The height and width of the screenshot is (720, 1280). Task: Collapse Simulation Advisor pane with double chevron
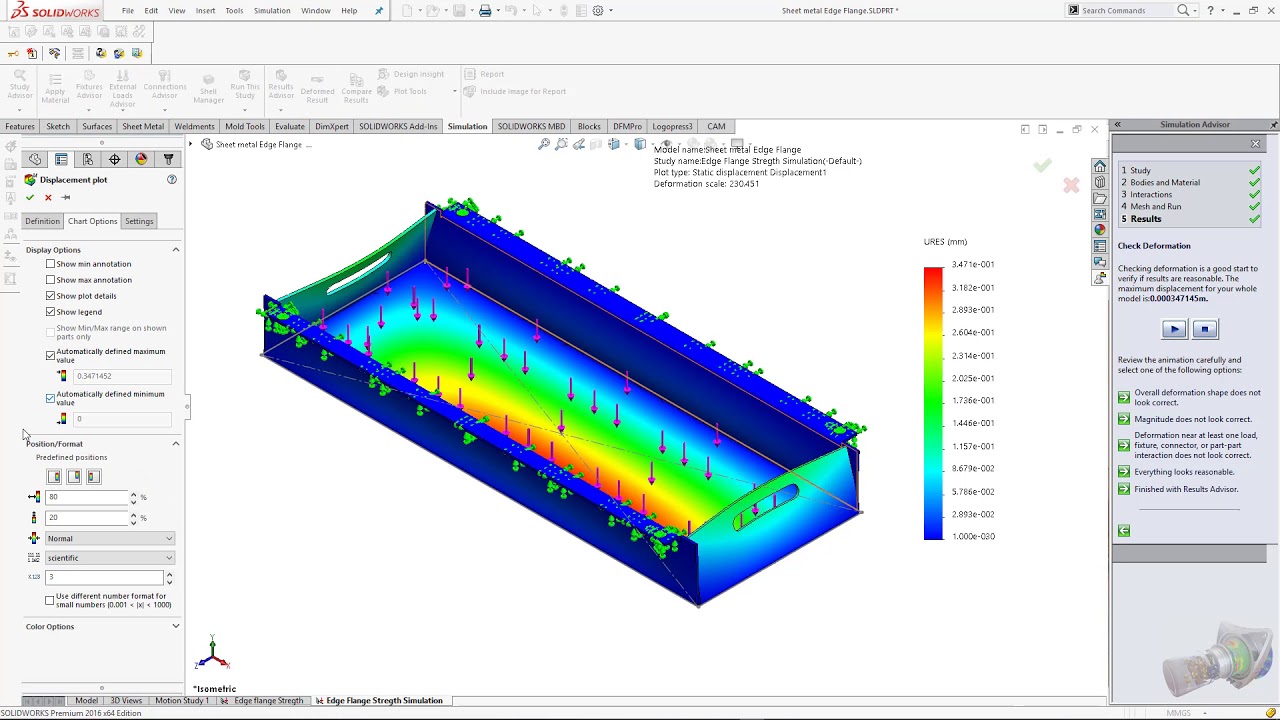click(1117, 125)
